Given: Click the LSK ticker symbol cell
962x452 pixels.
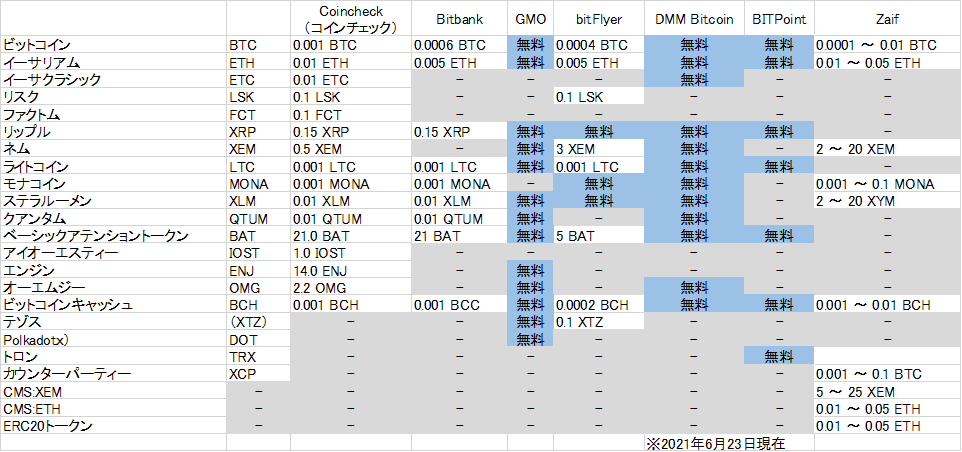Looking at the screenshot, I should click(258, 96).
